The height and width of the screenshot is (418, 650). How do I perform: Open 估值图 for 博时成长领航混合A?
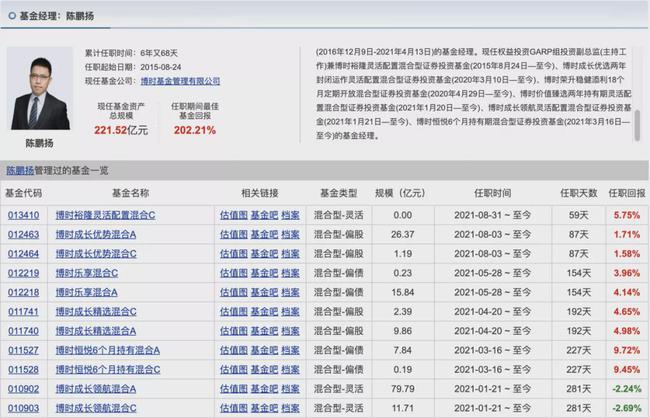coord(234,389)
